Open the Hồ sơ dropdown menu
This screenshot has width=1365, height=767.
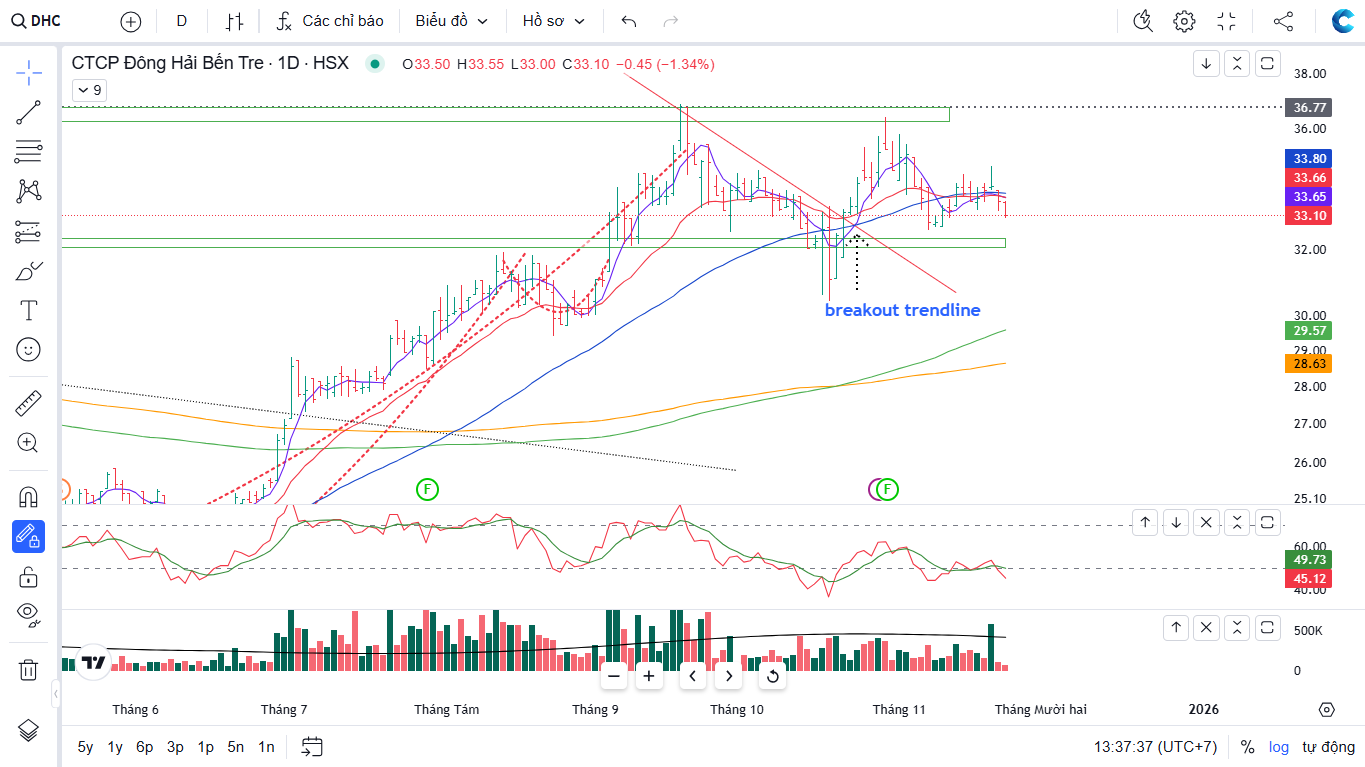click(553, 21)
